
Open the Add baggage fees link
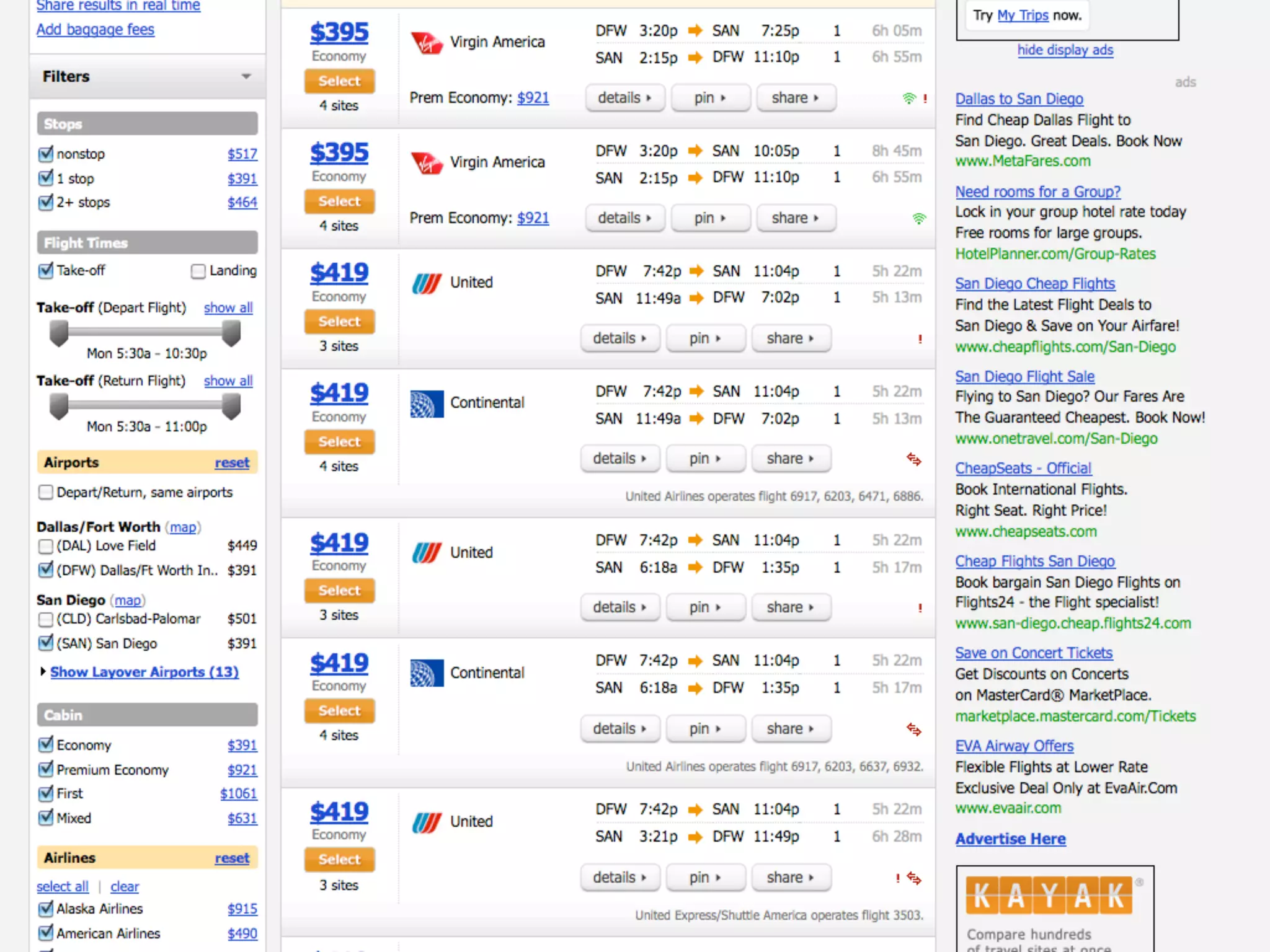pos(95,29)
